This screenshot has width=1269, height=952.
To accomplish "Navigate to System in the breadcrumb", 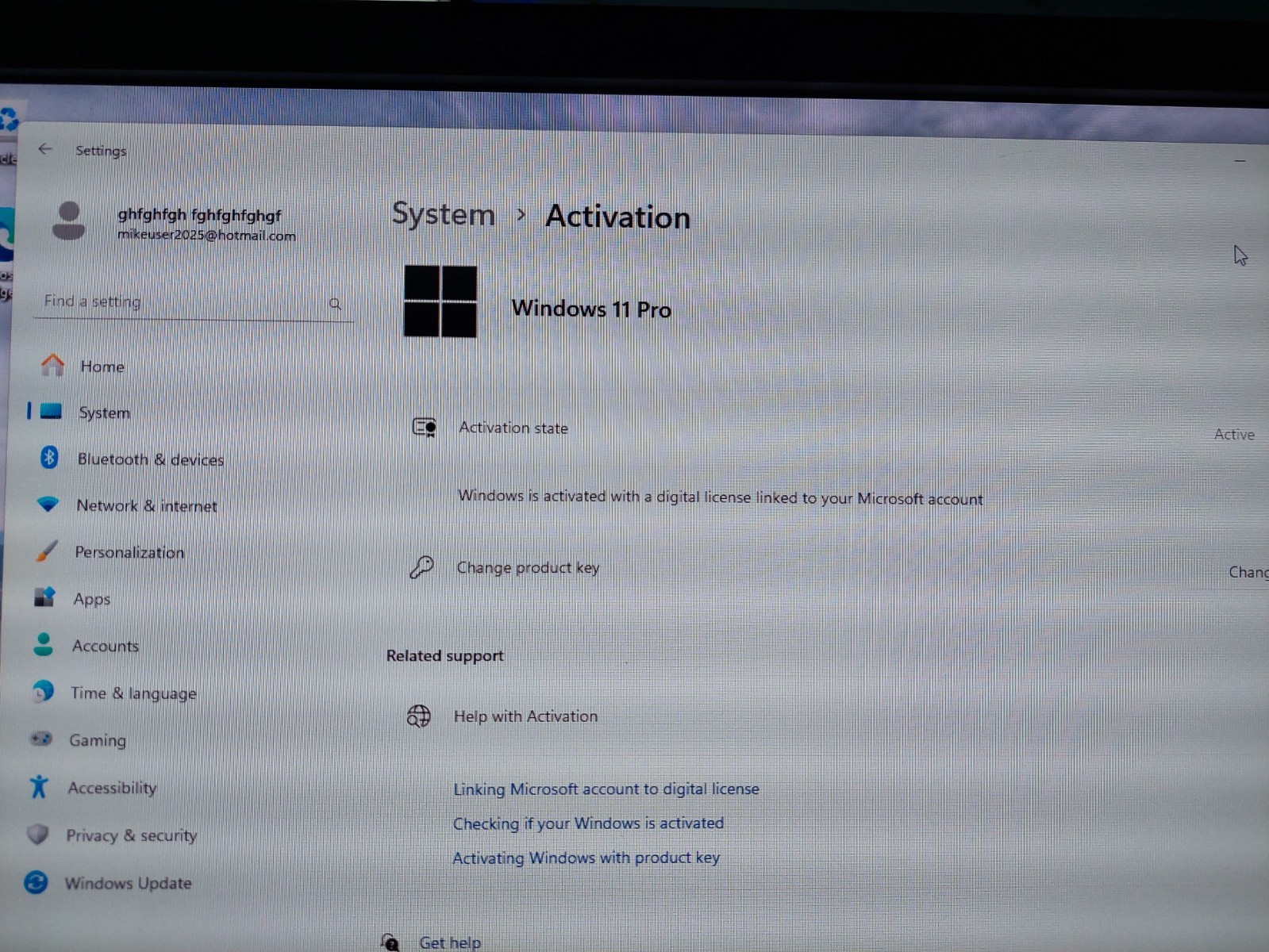I will 443,214.
